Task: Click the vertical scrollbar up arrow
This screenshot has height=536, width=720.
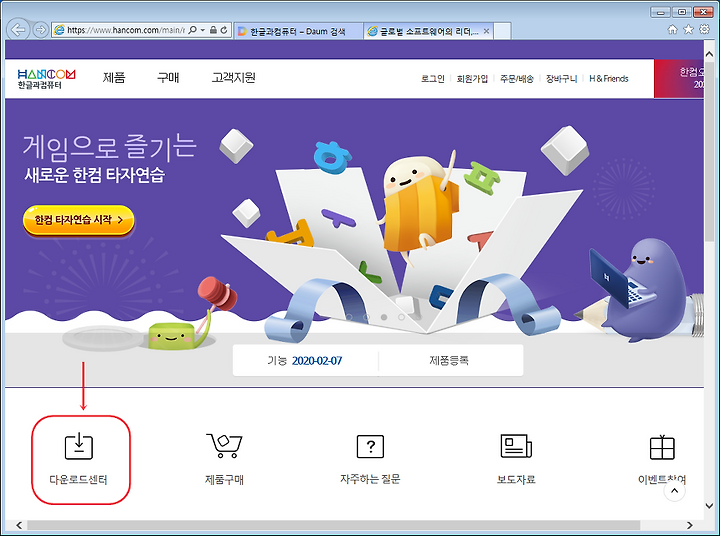Action: pyautogui.click(x=709, y=55)
